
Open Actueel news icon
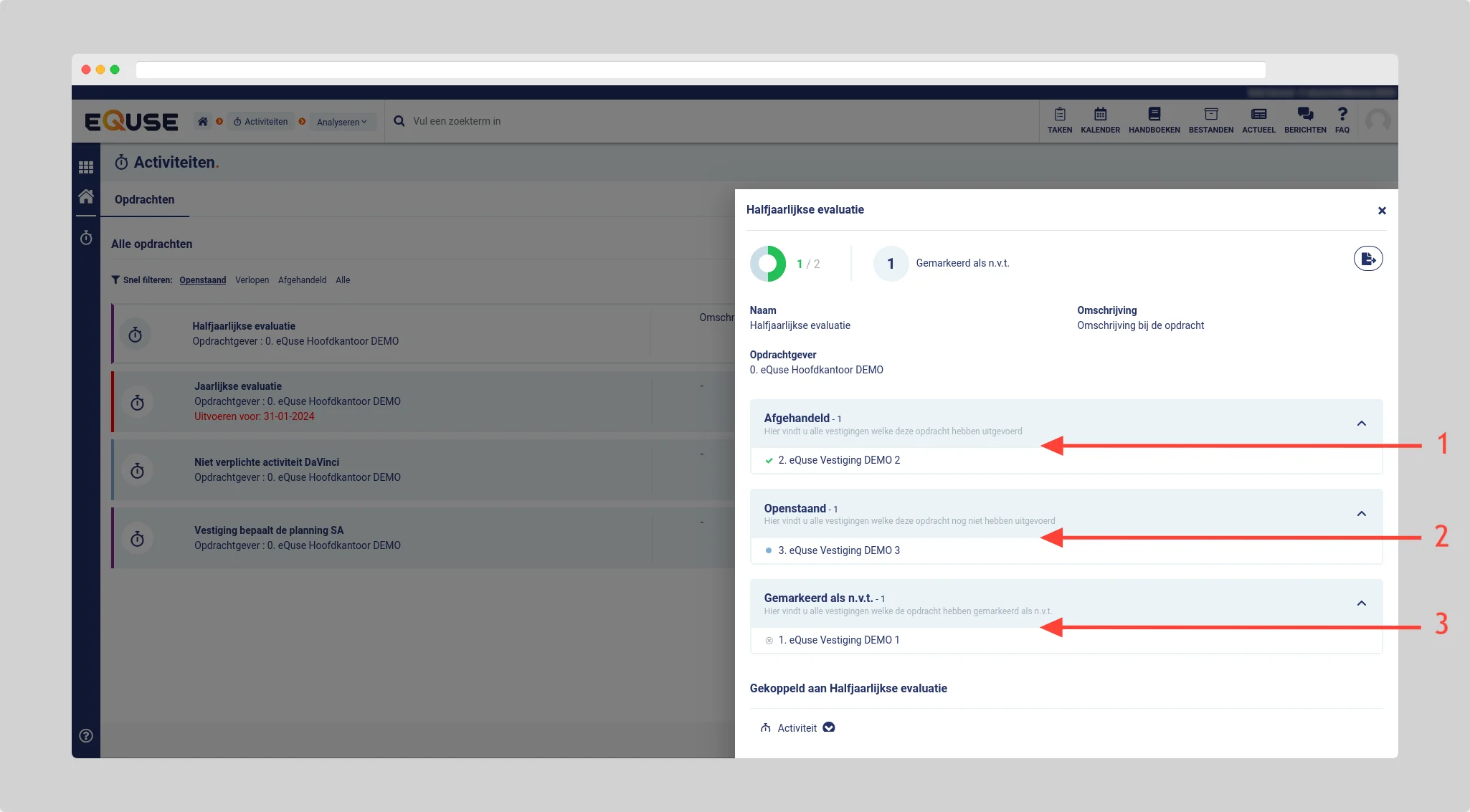pos(1258,120)
